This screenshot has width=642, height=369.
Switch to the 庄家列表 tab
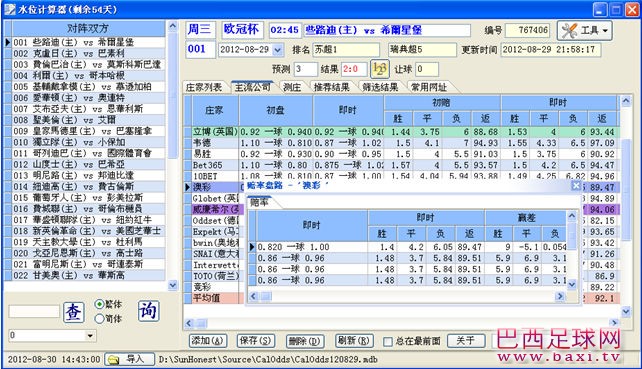coord(203,87)
